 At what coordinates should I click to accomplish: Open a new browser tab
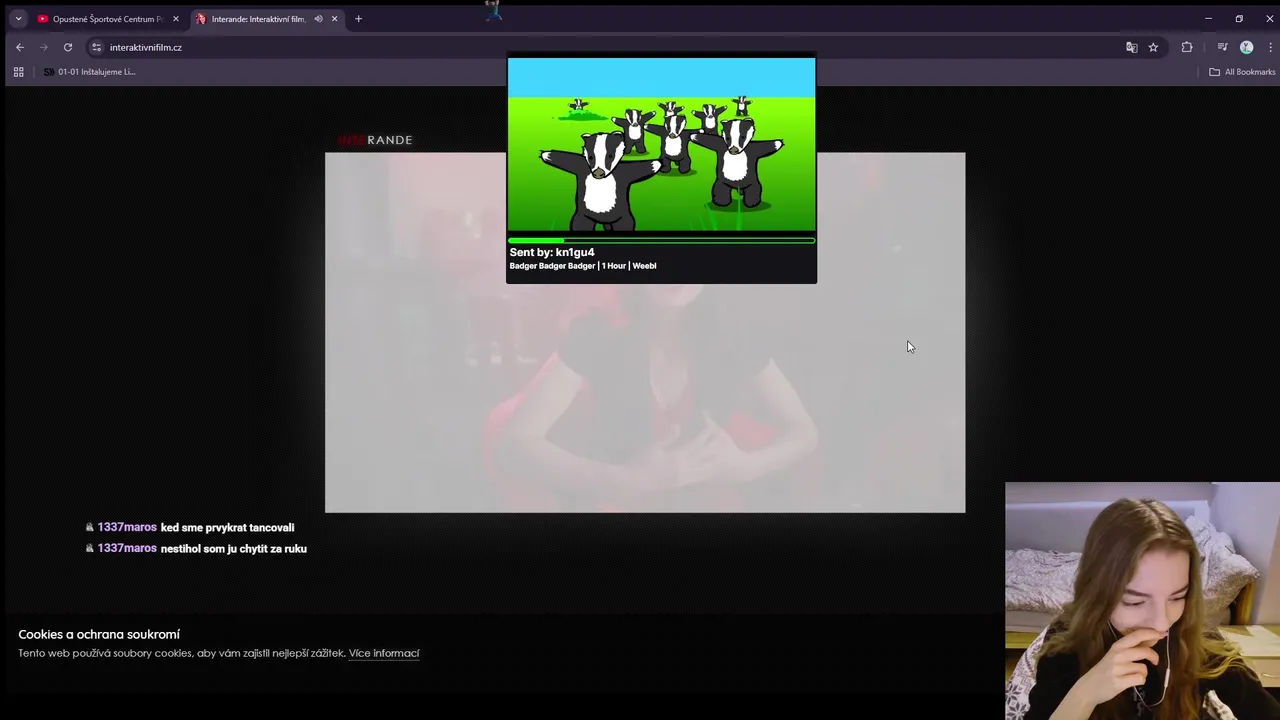tap(358, 18)
